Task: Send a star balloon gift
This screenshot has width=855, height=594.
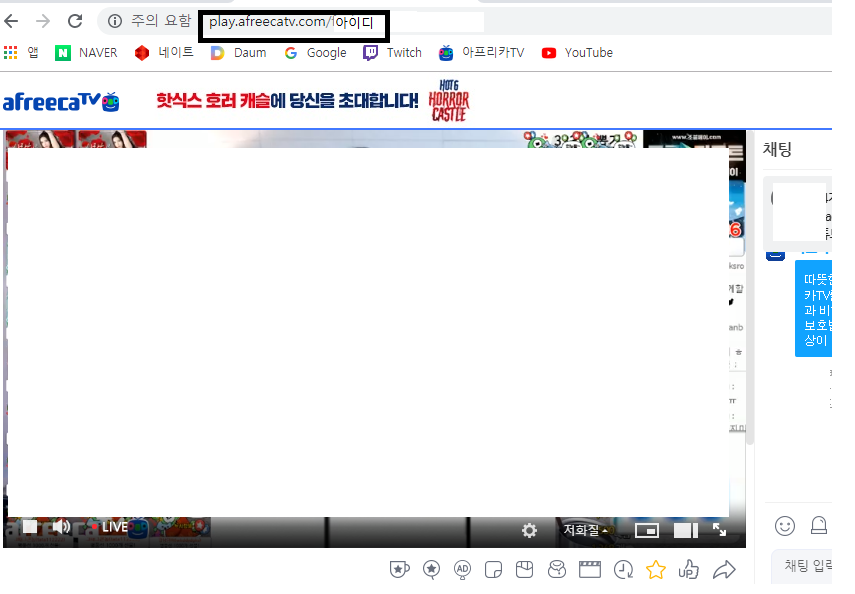Action: (431, 569)
